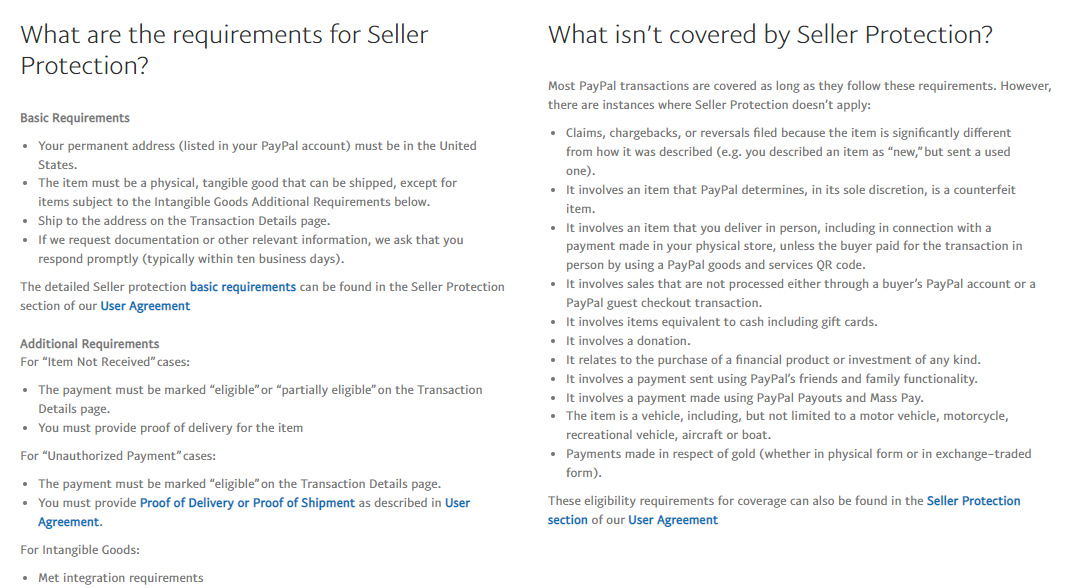
Task: Click the 'For "Unauthorized Payment" cases:' line
Action: [118, 456]
